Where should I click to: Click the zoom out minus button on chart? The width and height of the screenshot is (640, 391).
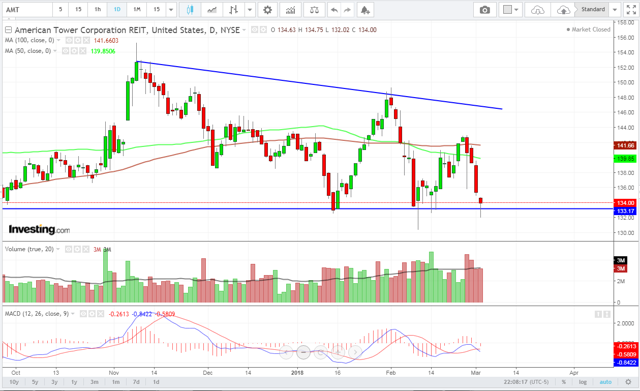(303, 351)
